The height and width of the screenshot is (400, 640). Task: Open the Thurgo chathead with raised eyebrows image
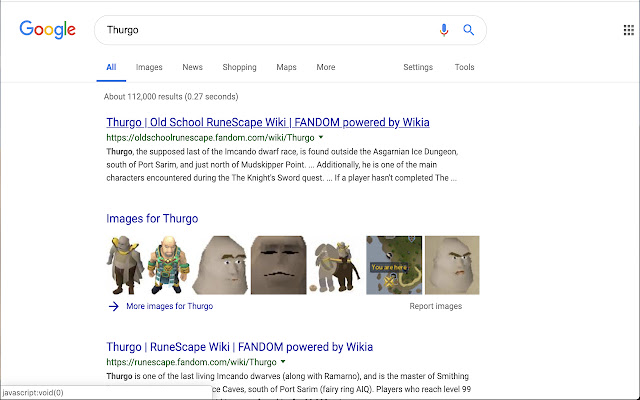(220, 265)
